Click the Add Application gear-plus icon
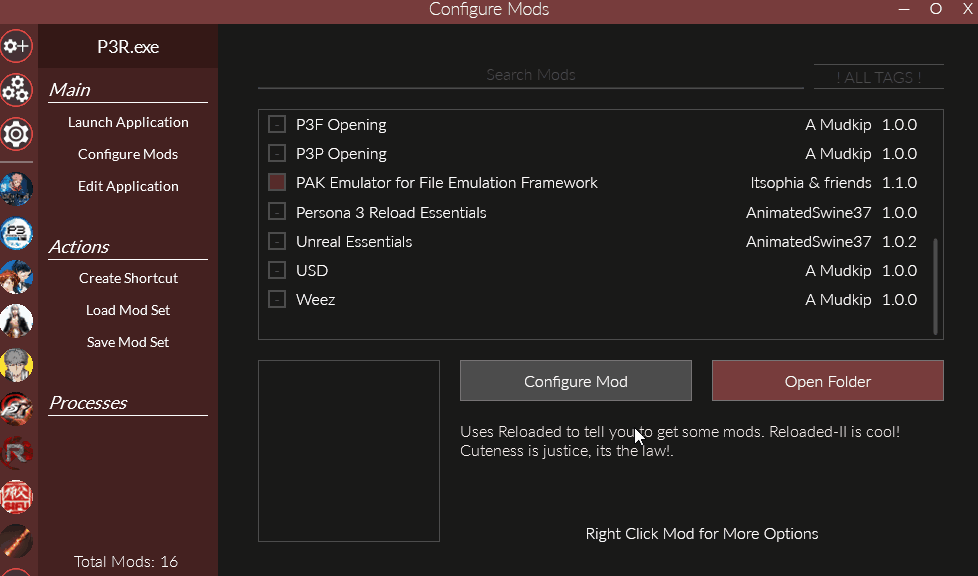This screenshot has height=576, width=978. (x=17, y=46)
